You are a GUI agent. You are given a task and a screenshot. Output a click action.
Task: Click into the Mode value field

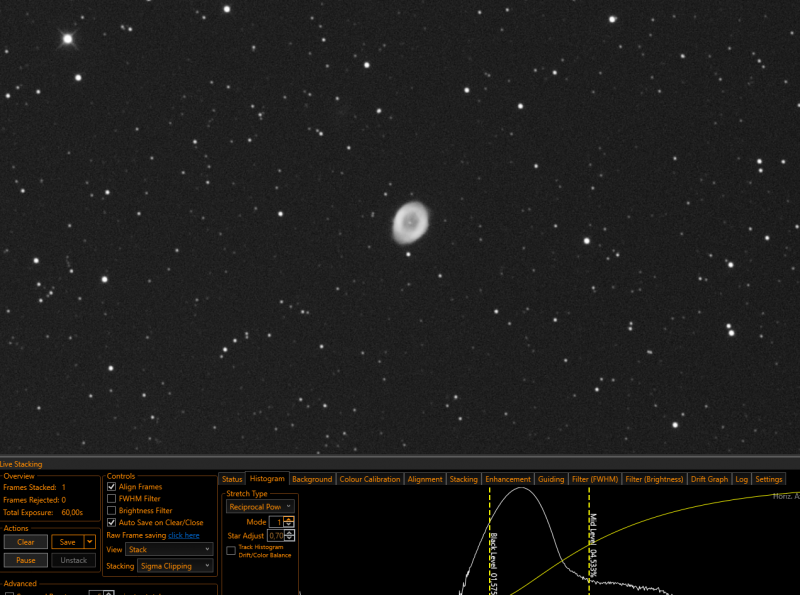pos(276,522)
